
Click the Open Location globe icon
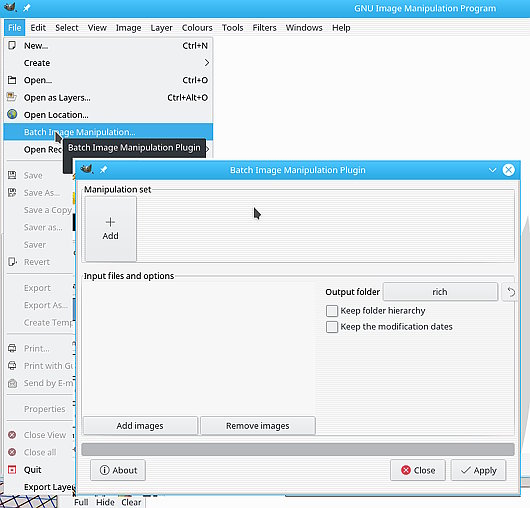click(x=12, y=114)
